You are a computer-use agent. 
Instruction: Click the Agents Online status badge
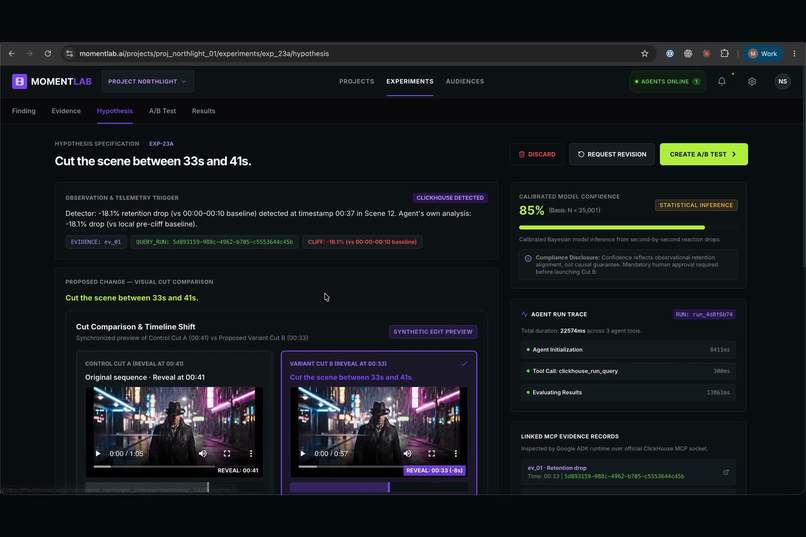point(667,81)
